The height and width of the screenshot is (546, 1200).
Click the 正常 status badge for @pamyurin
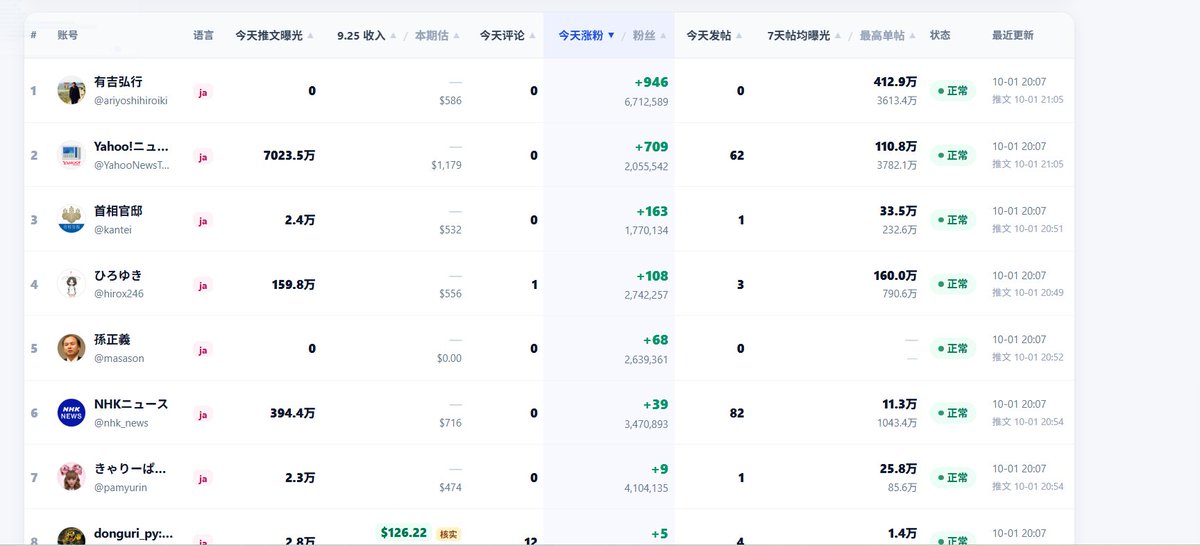click(x=953, y=477)
